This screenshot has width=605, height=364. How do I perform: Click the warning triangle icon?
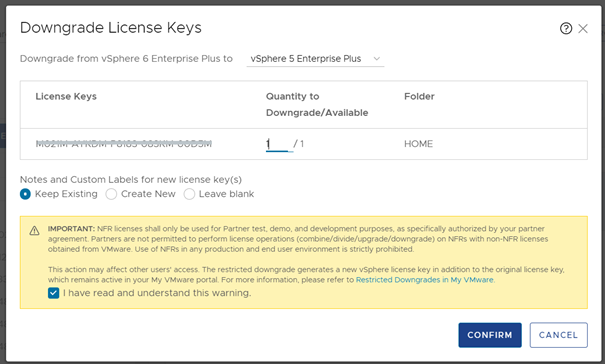[34, 231]
